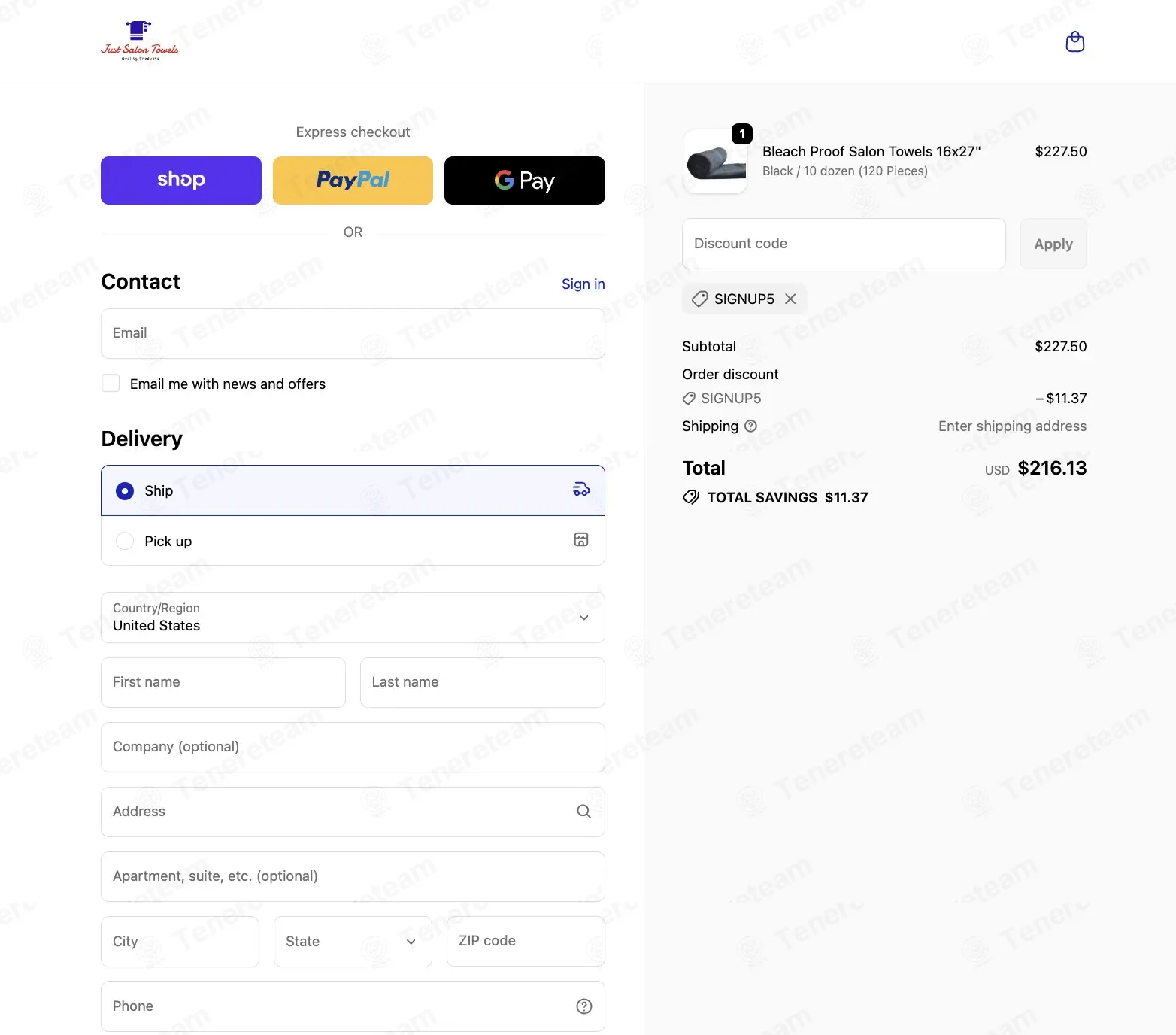Viewport: 1176px width, 1035px height.
Task: Enable Email me with news and offers
Action: [111, 383]
